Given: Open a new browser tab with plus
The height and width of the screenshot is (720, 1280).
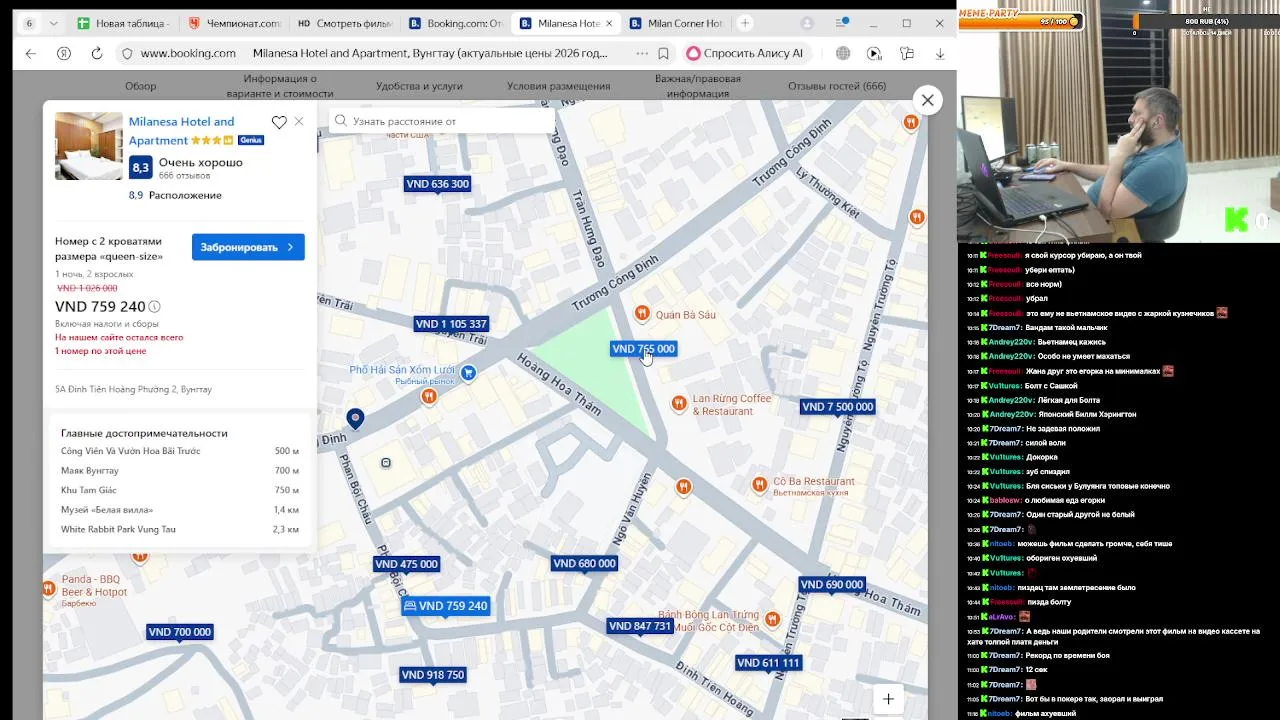Looking at the screenshot, I should (x=744, y=23).
